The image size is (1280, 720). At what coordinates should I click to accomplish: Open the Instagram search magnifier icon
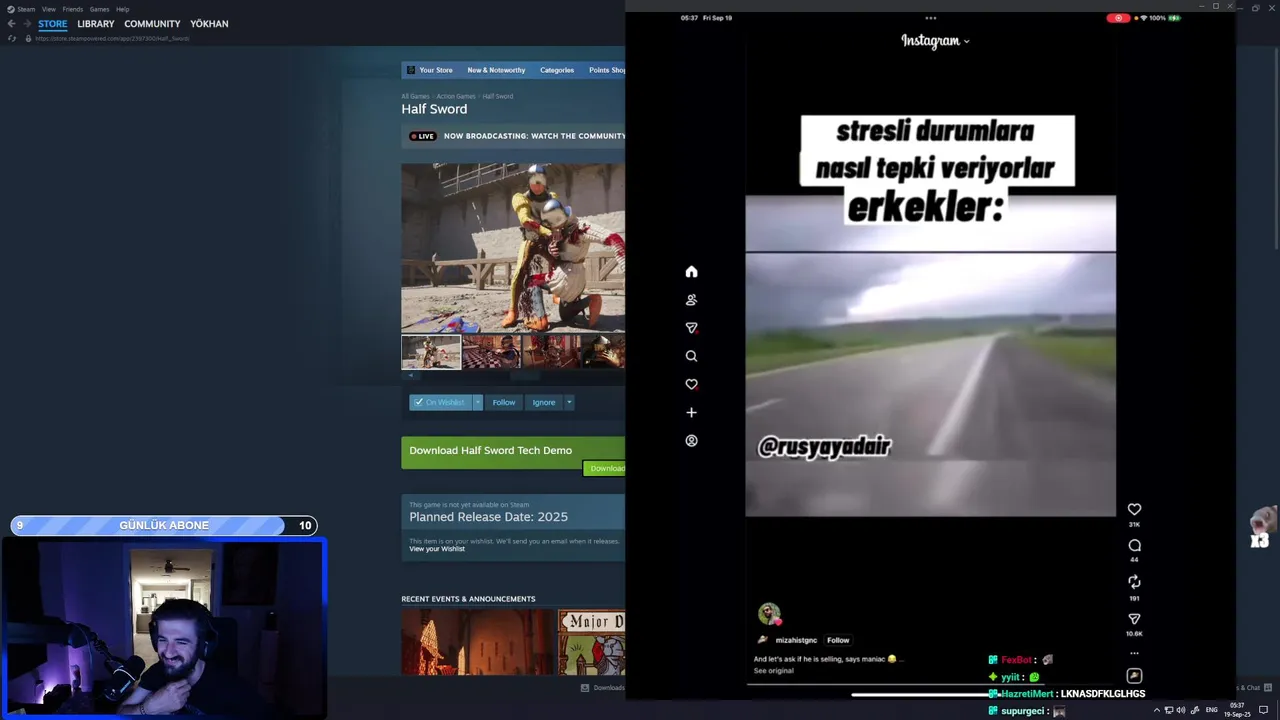(x=691, y=356)
